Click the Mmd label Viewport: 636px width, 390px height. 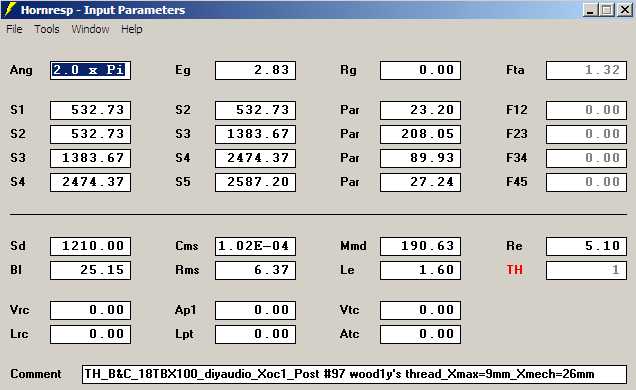pyautogui.click(x=353, y=246)
